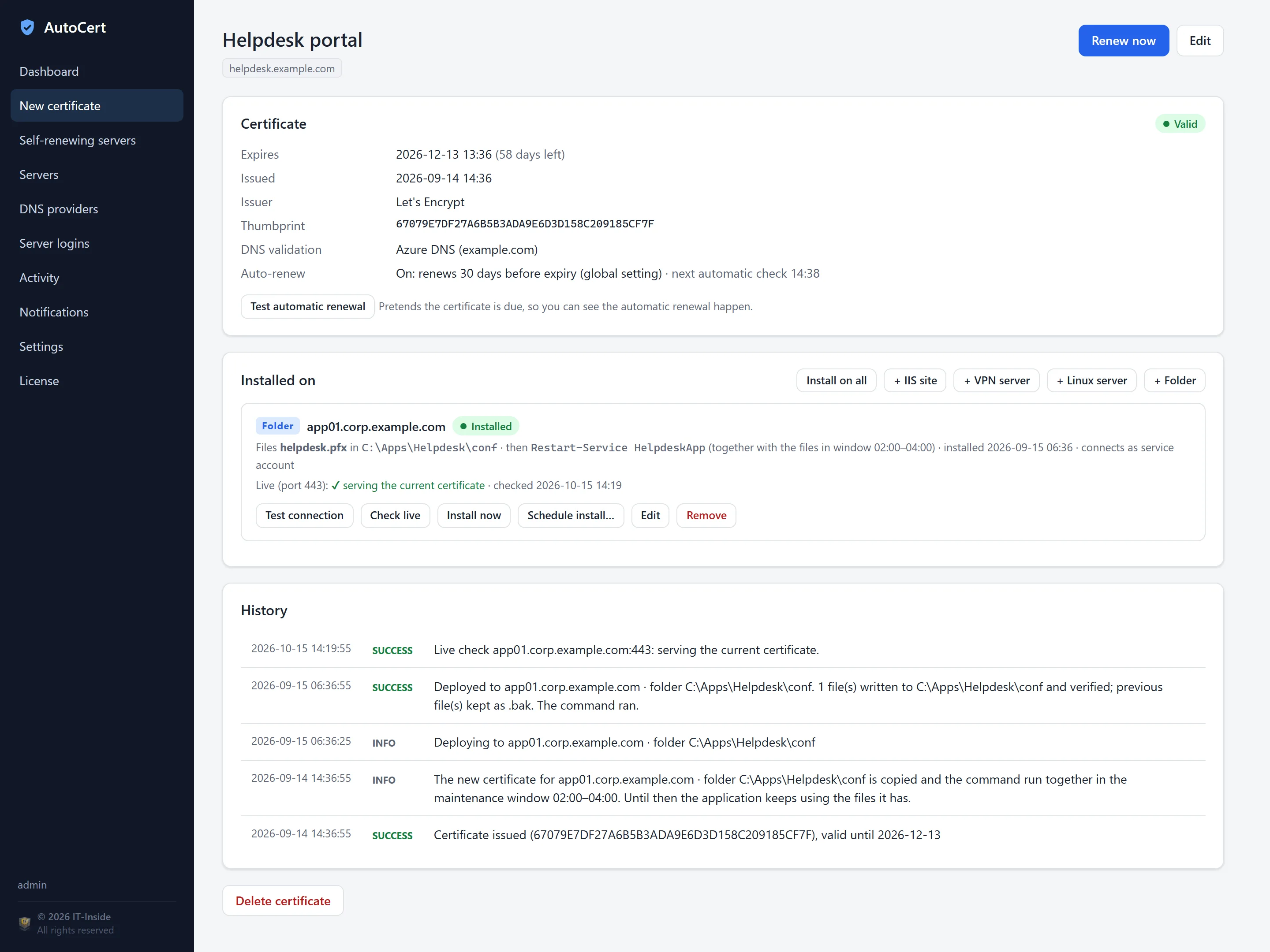Click the AutoCert shield logo icon

click(27, 27)
